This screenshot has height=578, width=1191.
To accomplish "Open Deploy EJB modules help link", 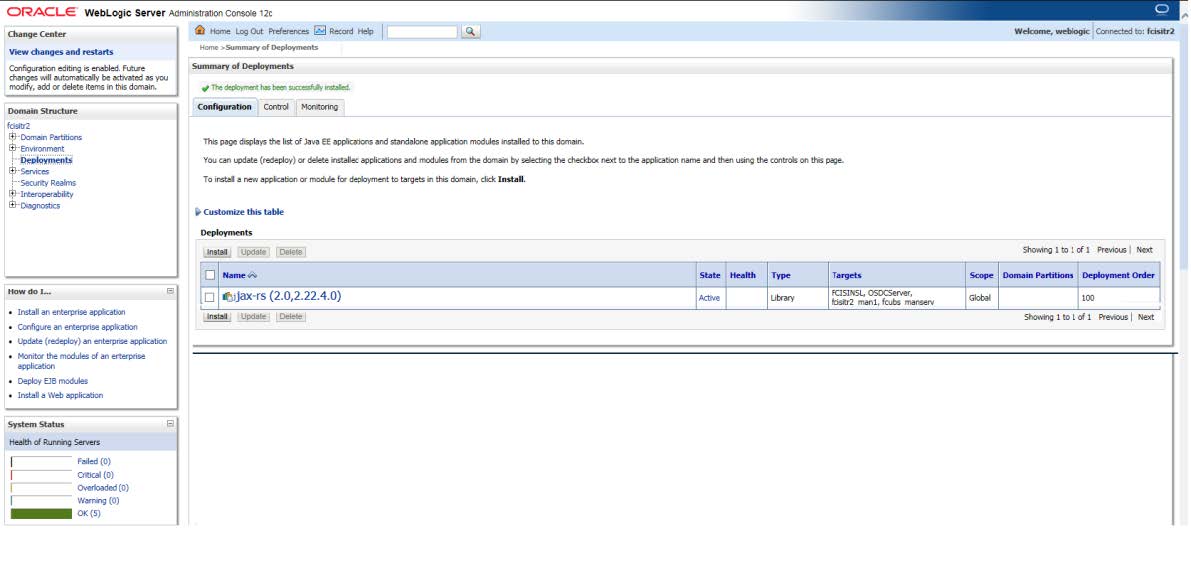I will pos(52,381).
